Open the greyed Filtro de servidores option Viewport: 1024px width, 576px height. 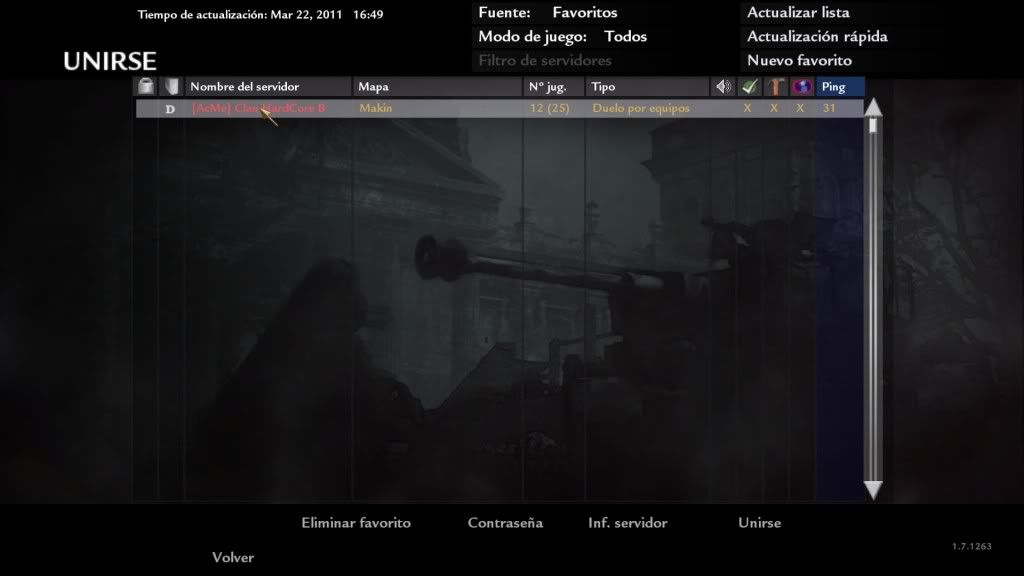(x=545, y=61)
